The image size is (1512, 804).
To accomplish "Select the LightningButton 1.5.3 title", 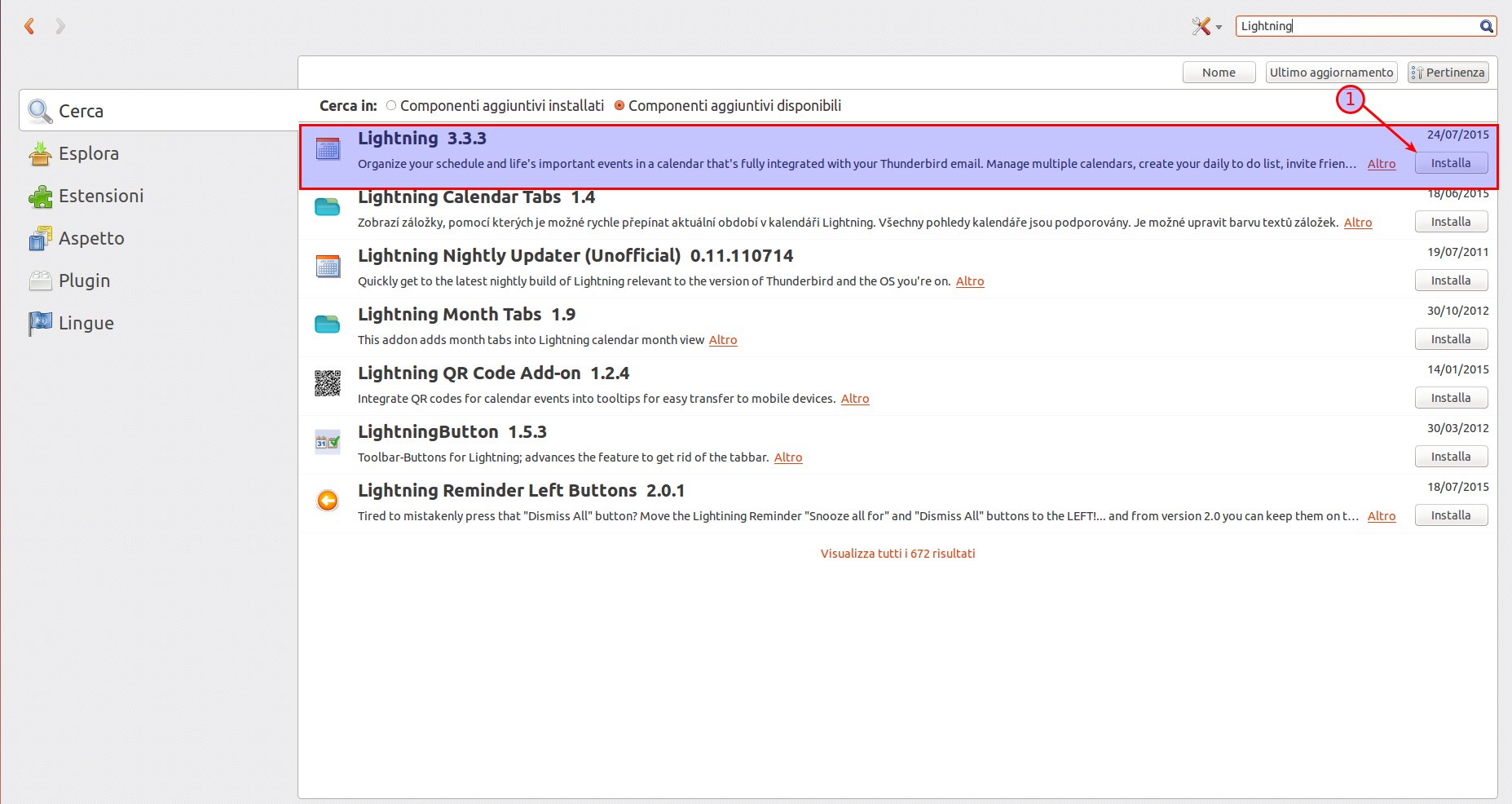I will (452, 432).
